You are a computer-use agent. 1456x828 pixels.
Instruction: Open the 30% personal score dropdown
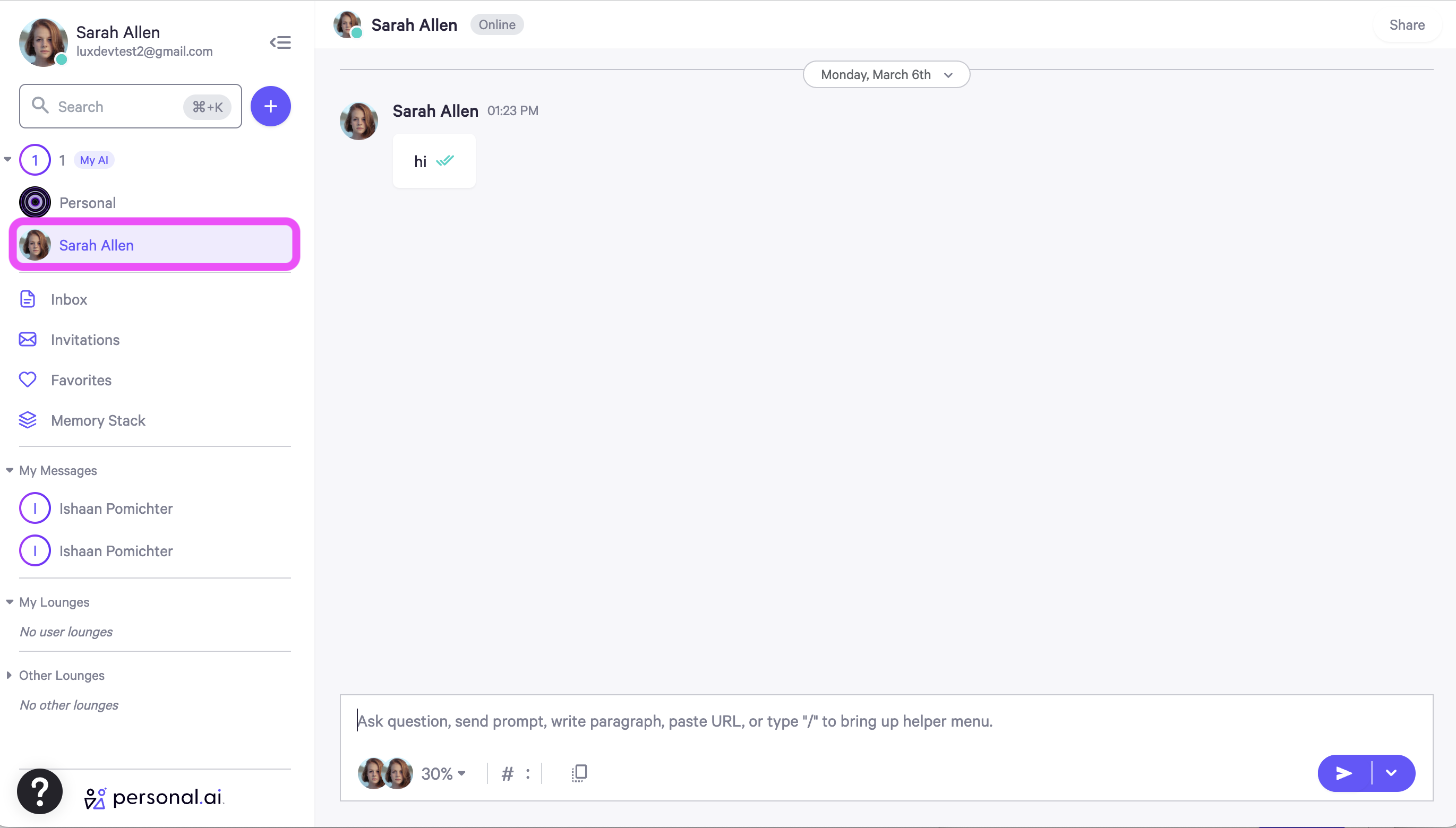click(443, 773)
